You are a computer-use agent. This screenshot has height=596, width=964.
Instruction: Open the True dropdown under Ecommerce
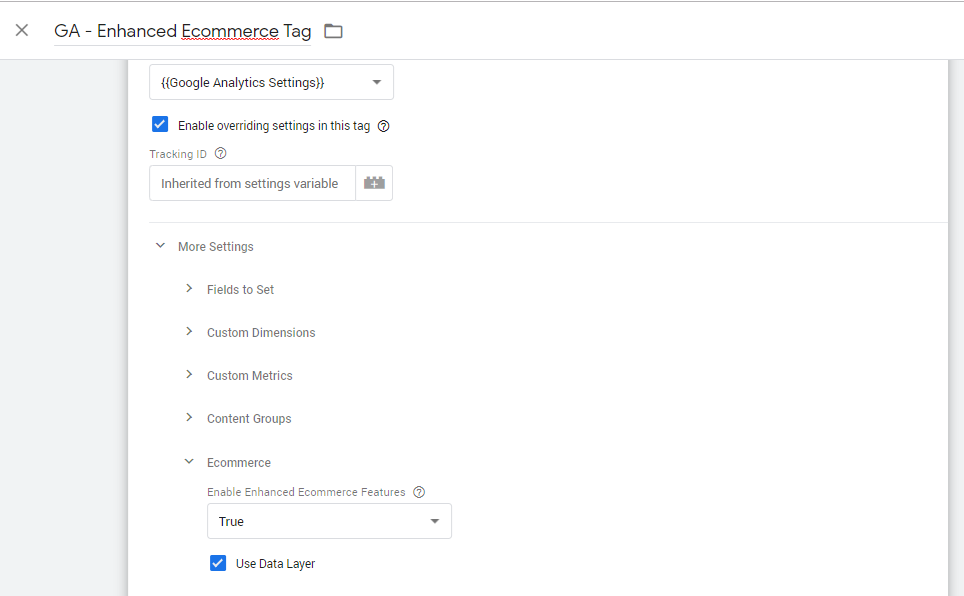point(329,521)
